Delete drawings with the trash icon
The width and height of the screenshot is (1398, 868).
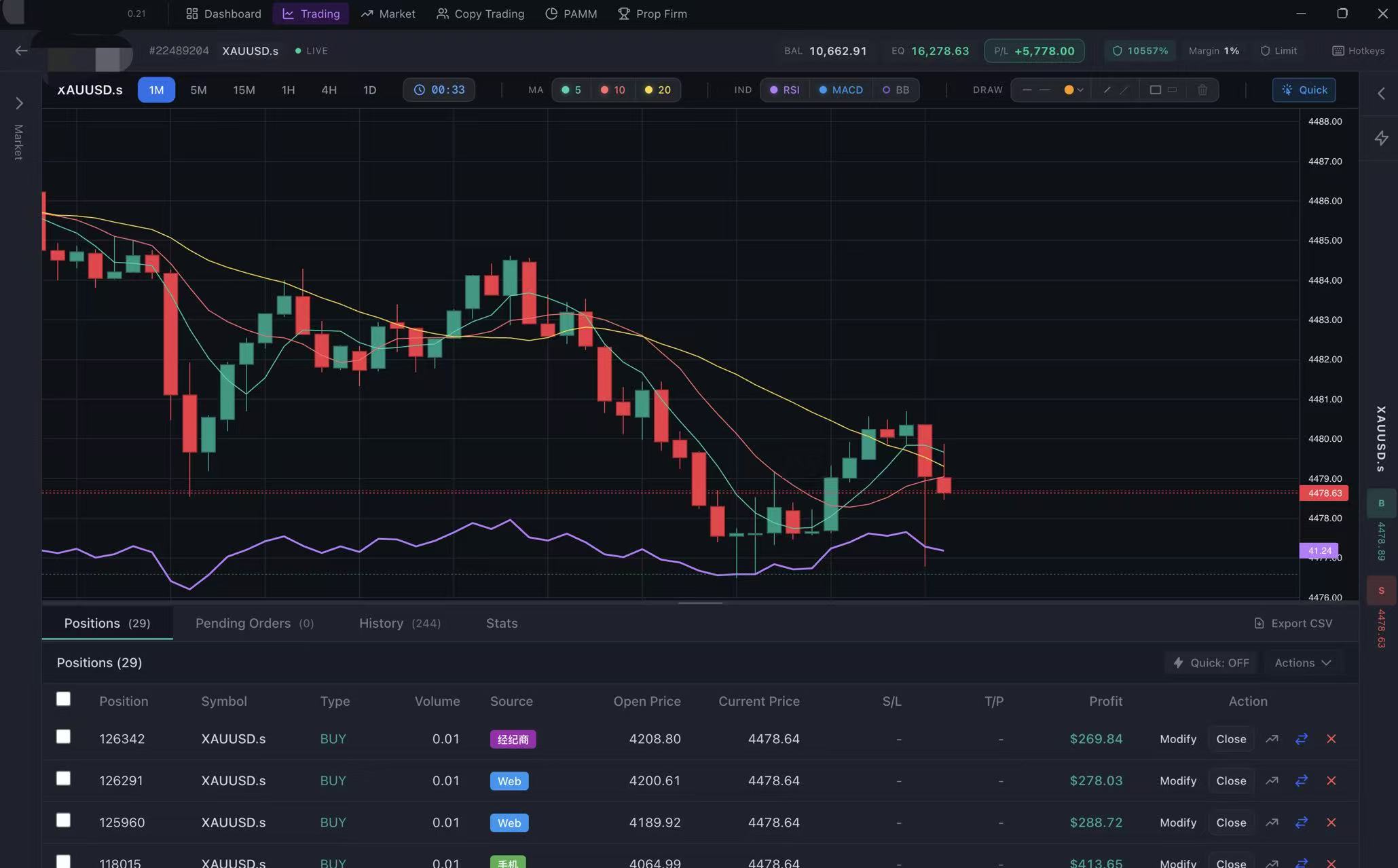coord(1202,90)
